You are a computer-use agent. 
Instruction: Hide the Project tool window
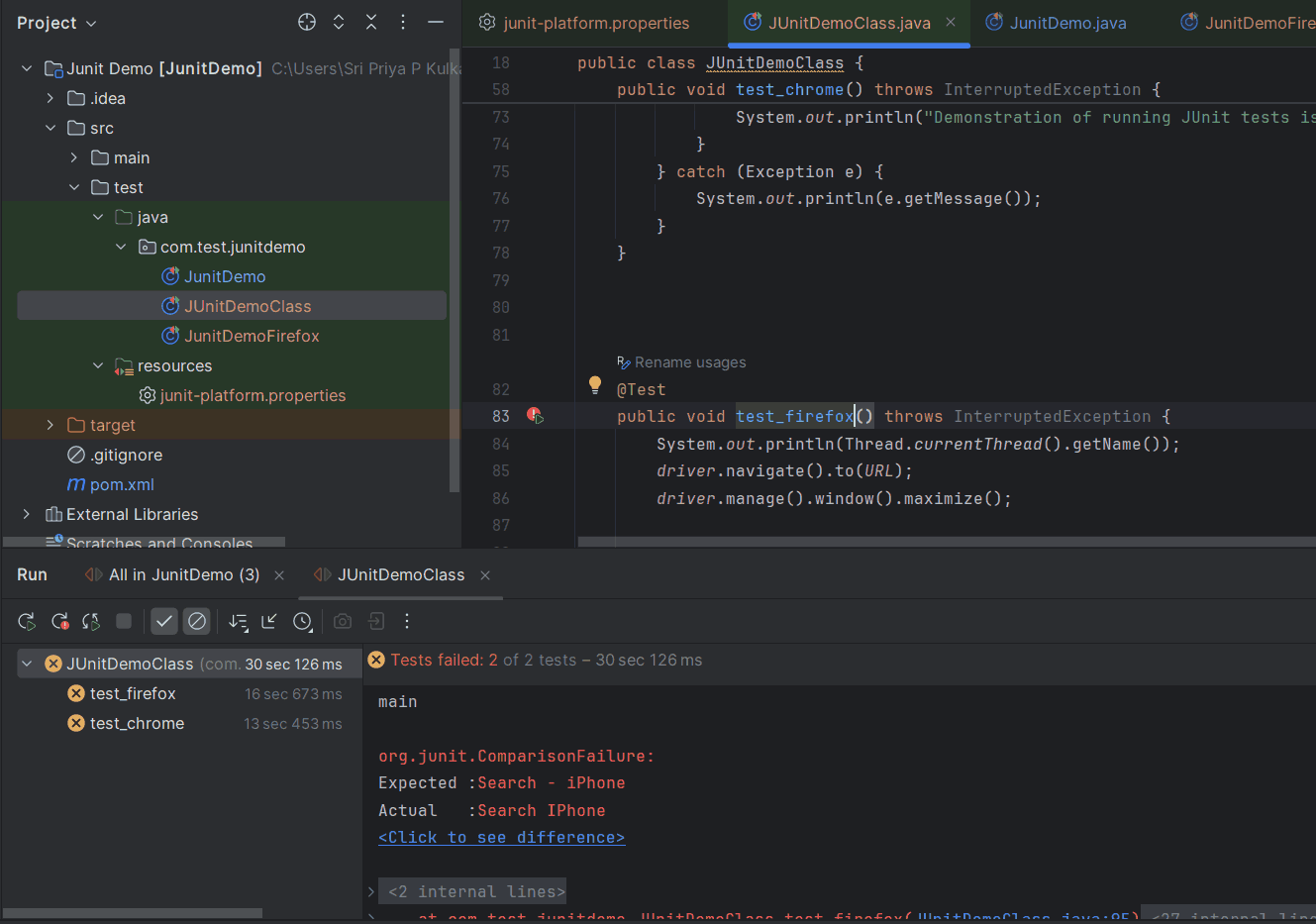click(x=436, y=22)
